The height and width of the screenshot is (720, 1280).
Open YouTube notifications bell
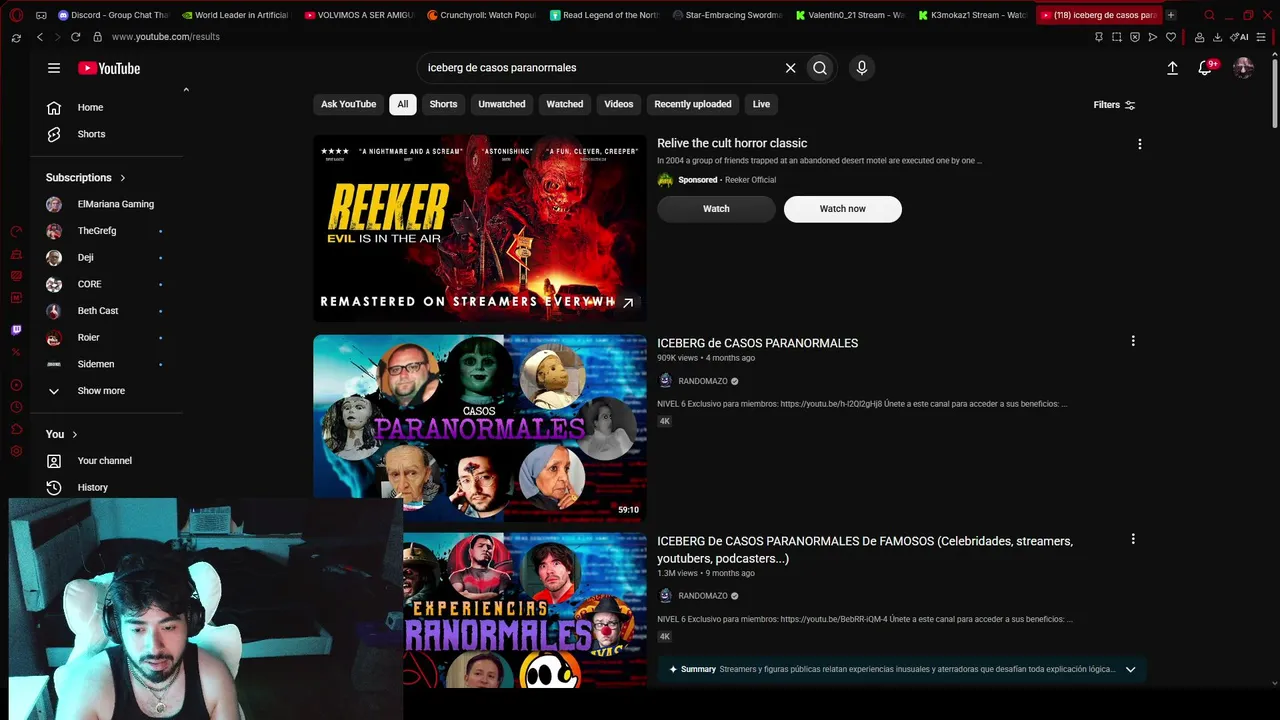(1206, 68)
